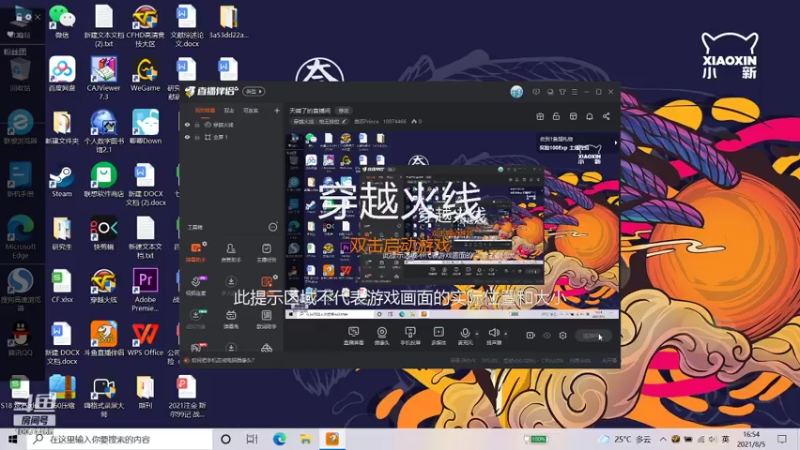Add live screen capture source
Viewport: 800px width, 450px height.
[x=353, y=336]
